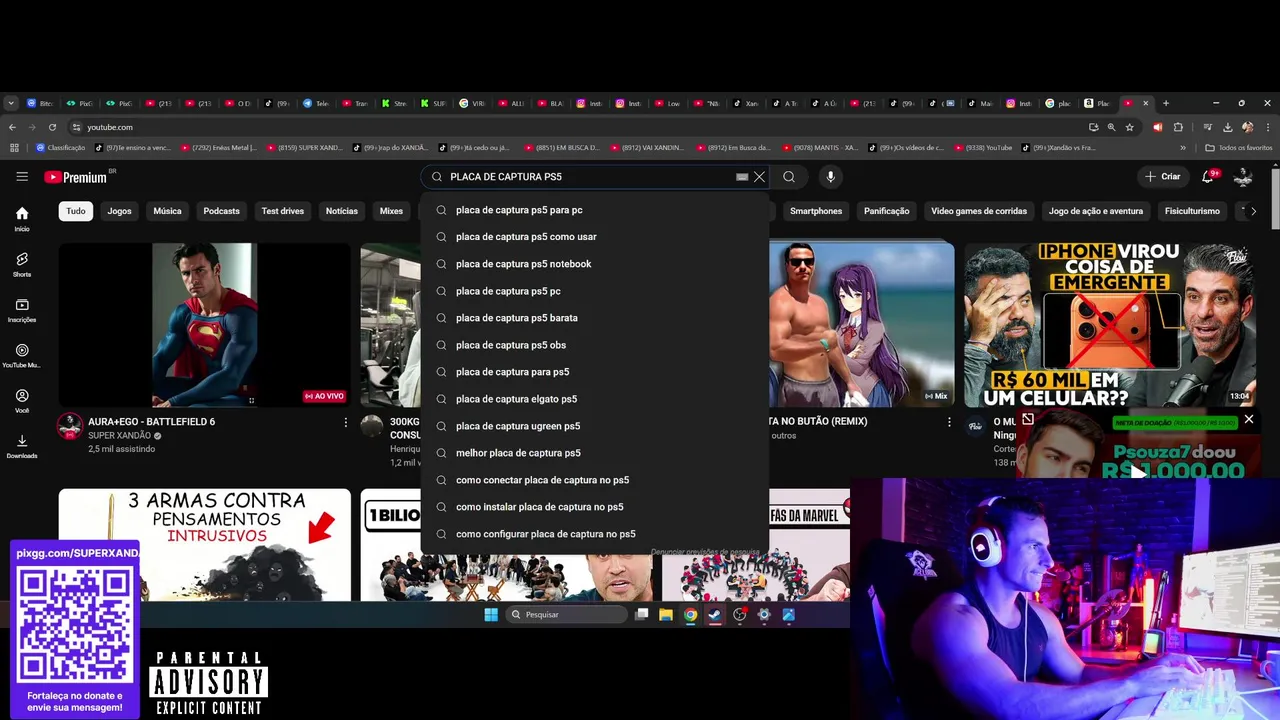Image resolution: width=1280 pixels, height=720 pixels.
Task: Open Início in the left sidebar
Action: click(22, 219)
